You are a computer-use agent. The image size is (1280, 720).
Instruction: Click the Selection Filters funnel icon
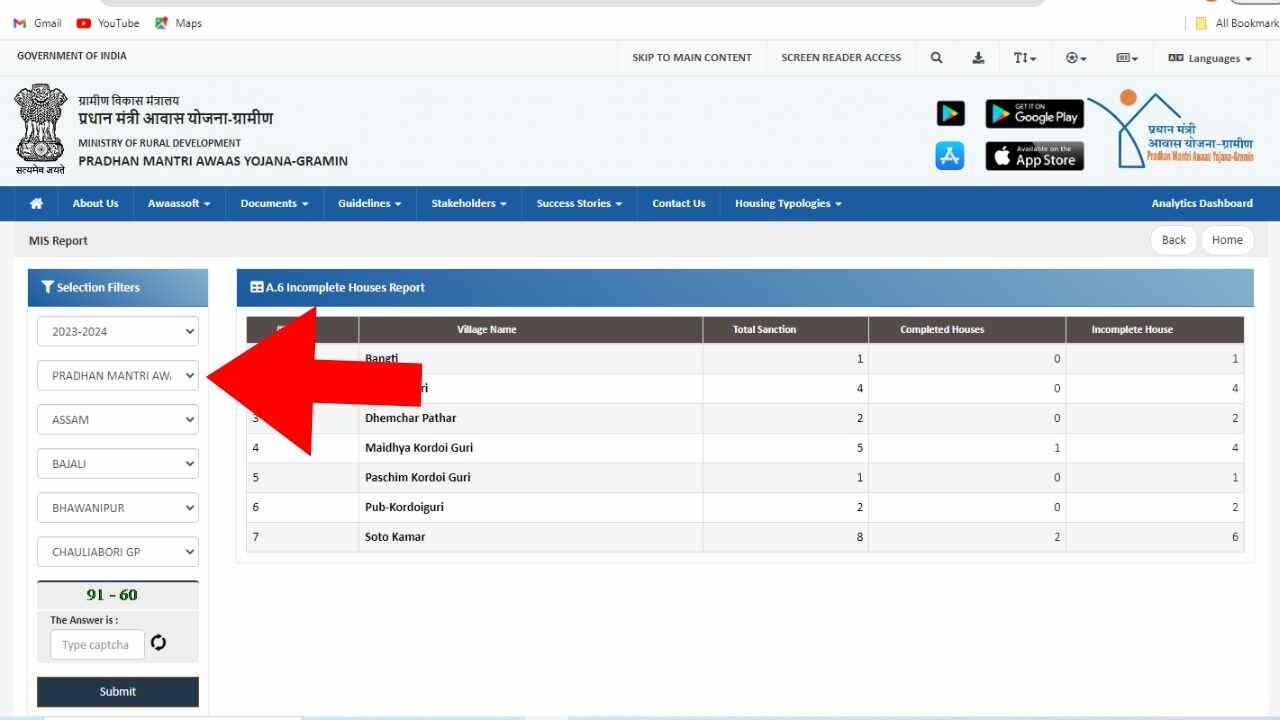coord(47,287)
